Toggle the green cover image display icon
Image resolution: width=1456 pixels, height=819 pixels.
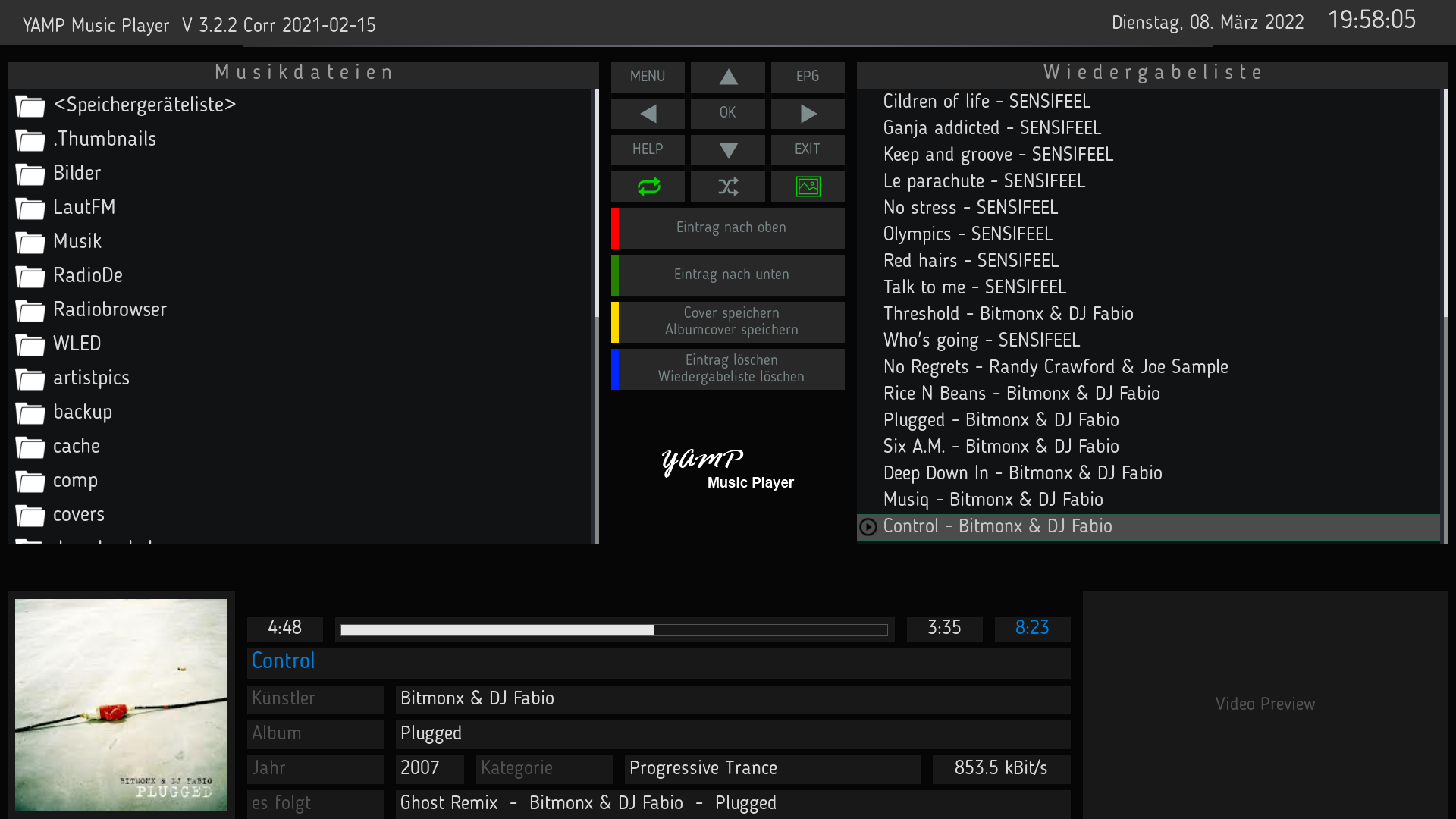[808, 187]
